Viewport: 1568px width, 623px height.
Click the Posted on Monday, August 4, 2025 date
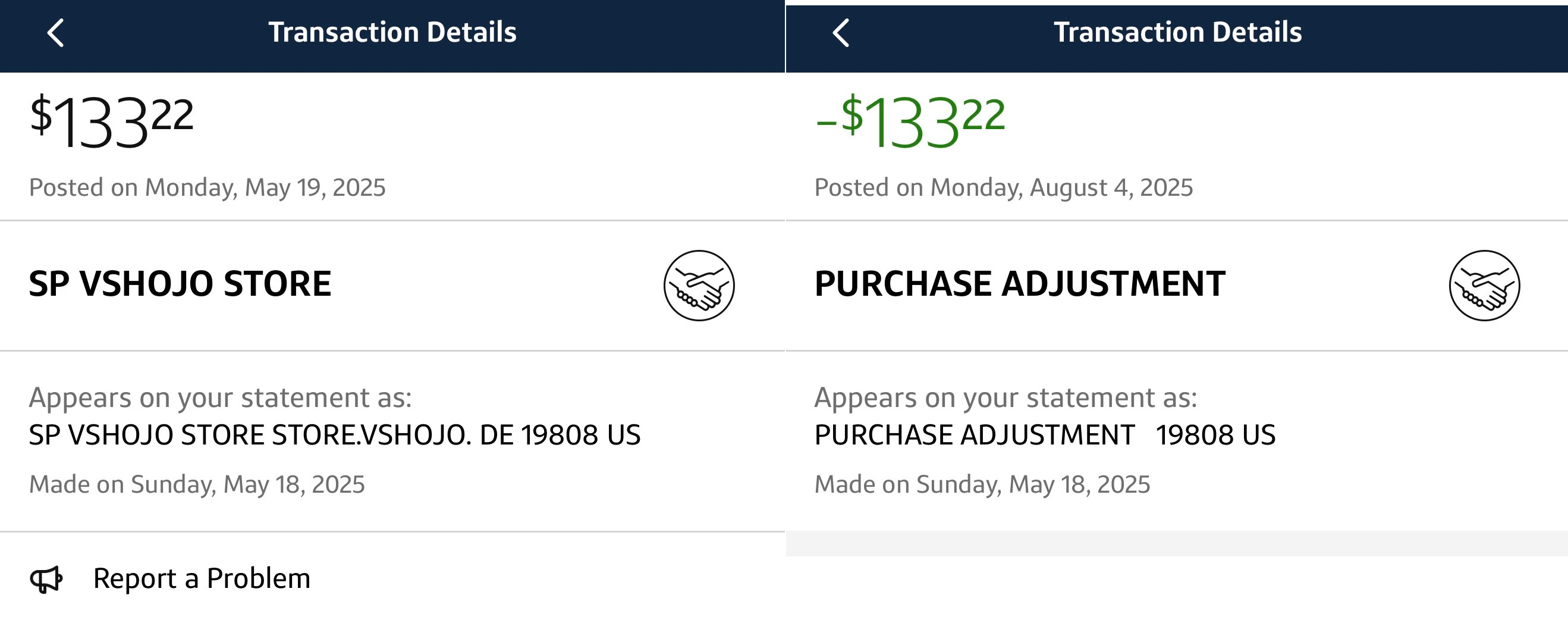1003,187
